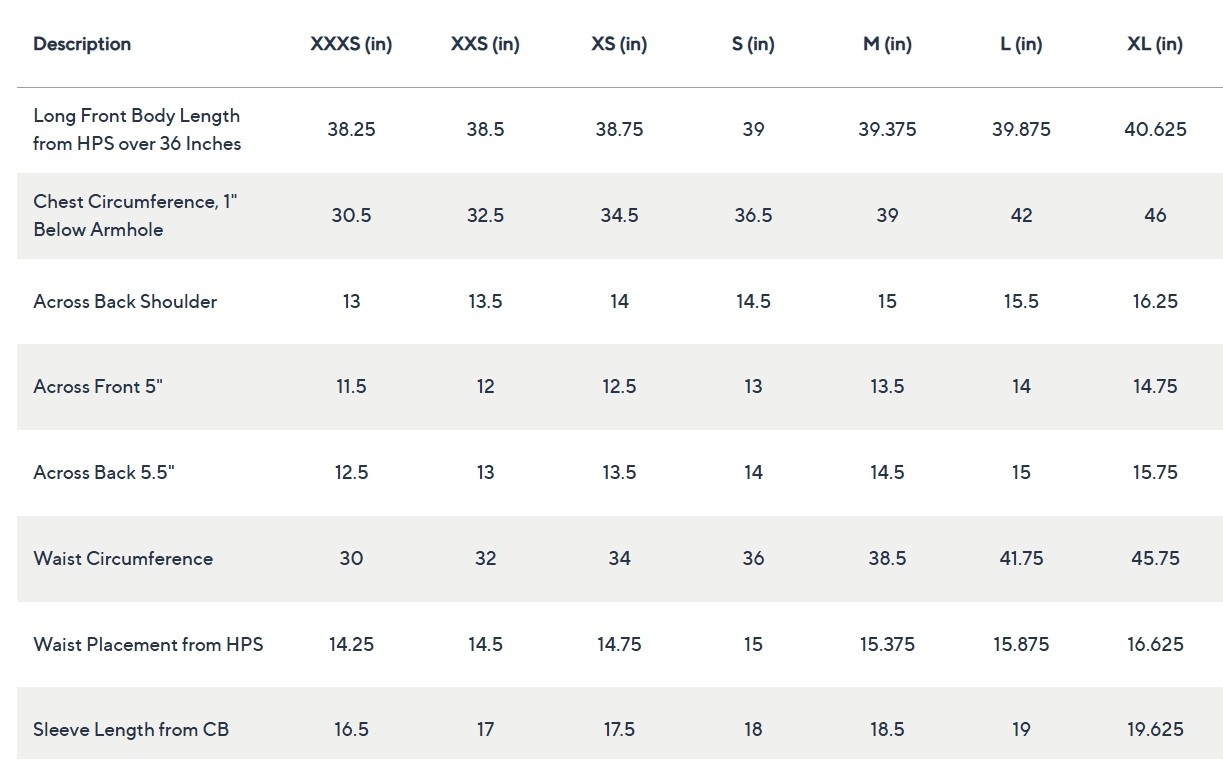Viewport: 1223px width, 762px height.
Task: Click the Description column header
Action: (82, 44)
